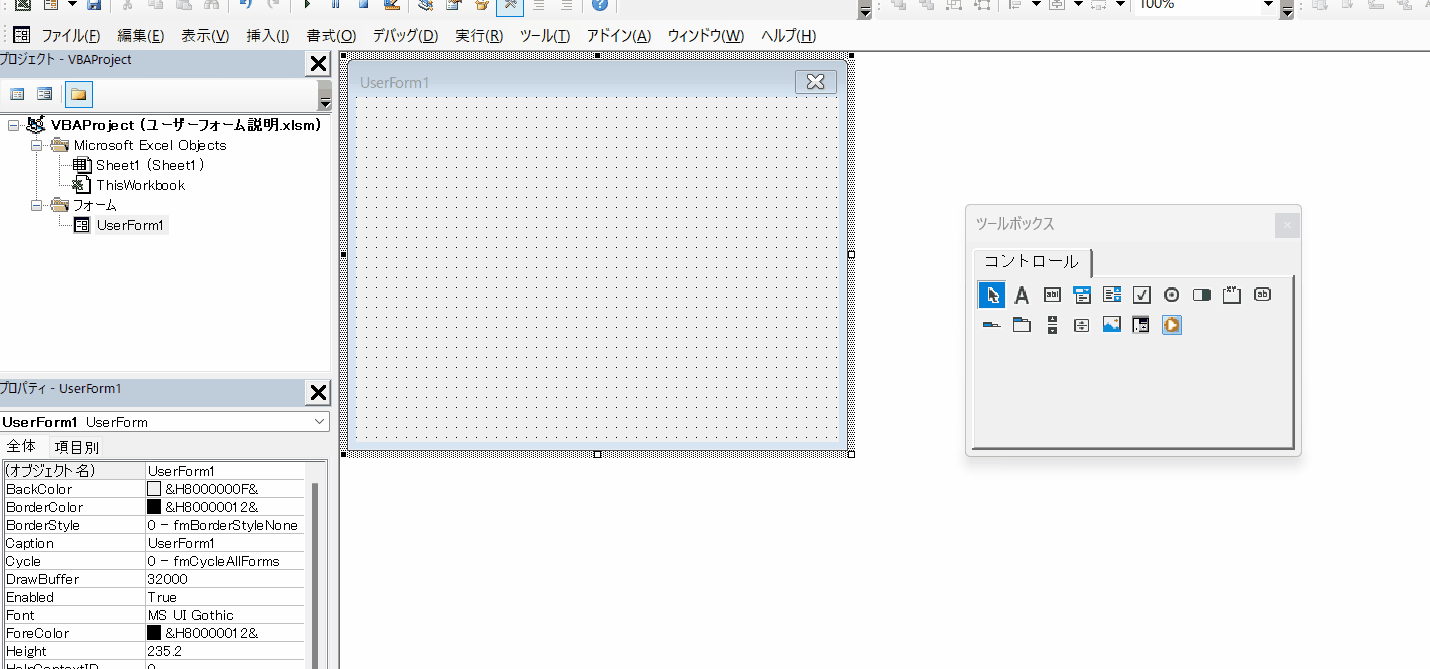This screenshot has width=1430, height=669.
Task: Open the ウィンドウ(W) menu
Action: (x=706, y=36)
